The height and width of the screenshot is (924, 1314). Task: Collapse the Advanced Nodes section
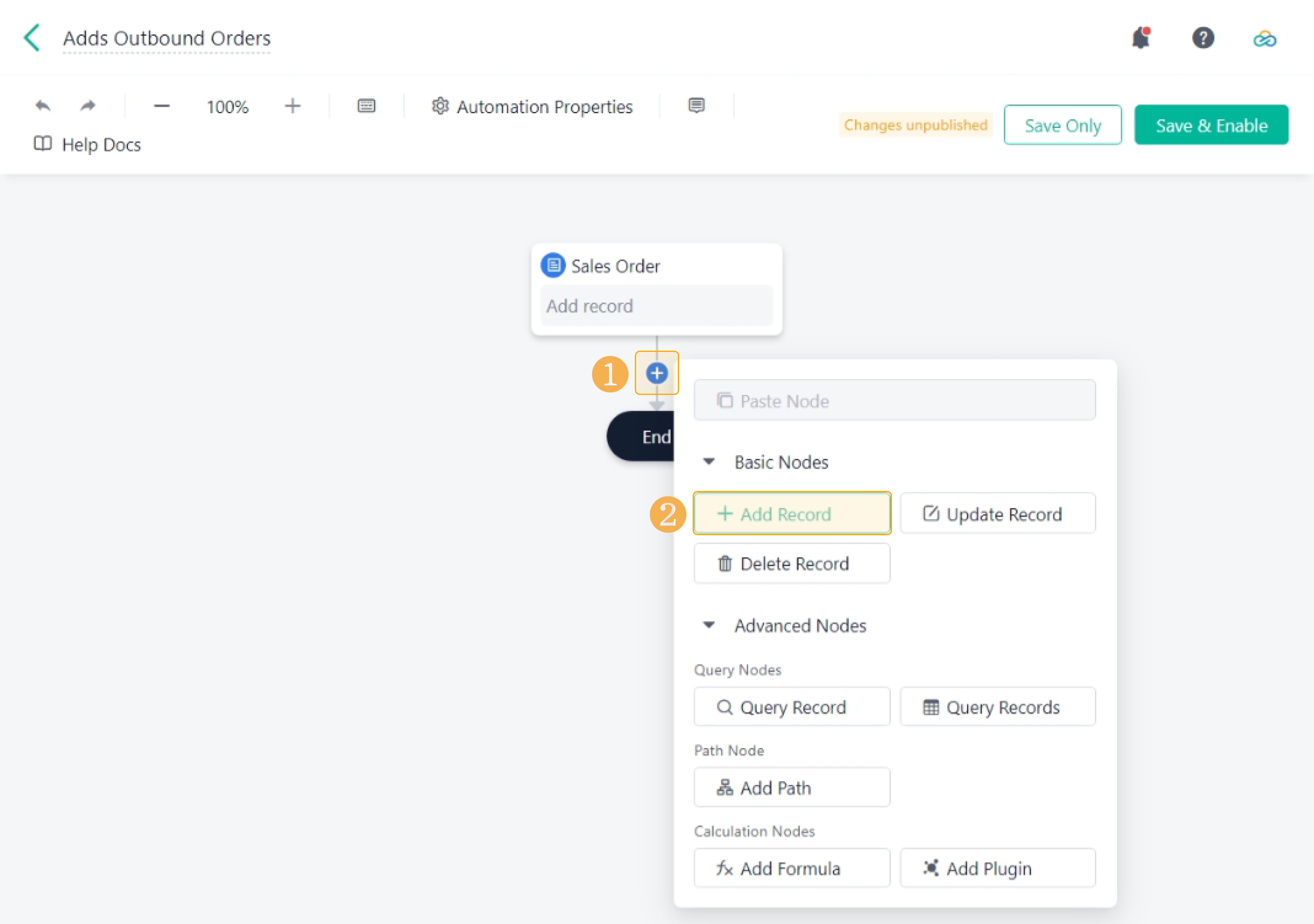click(x=708, y=625)
